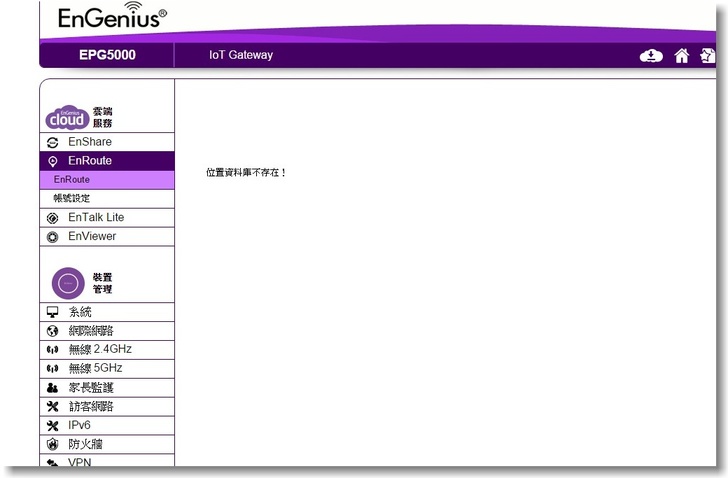
Task: Click the IoT Gateway header text
Action: [x=241, y=55]
